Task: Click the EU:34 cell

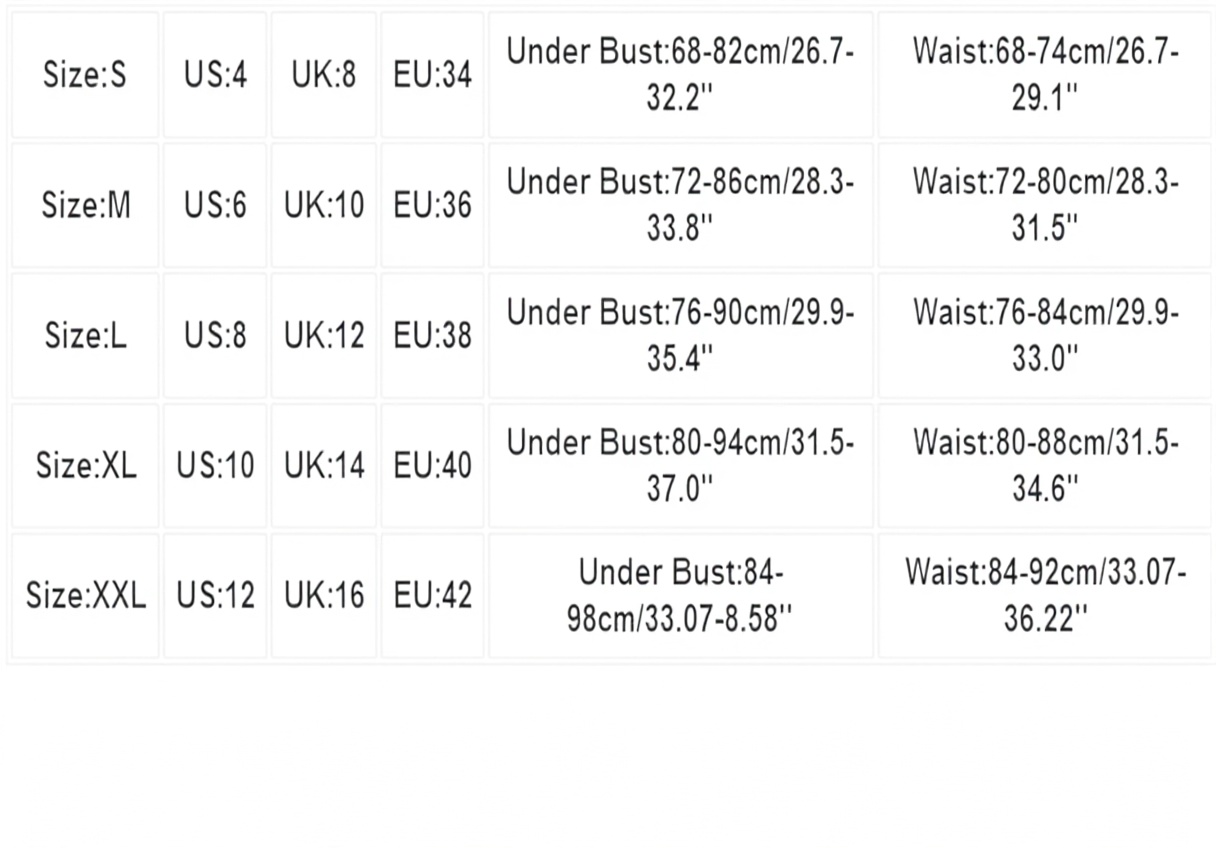Action: [x=432, y=75]
